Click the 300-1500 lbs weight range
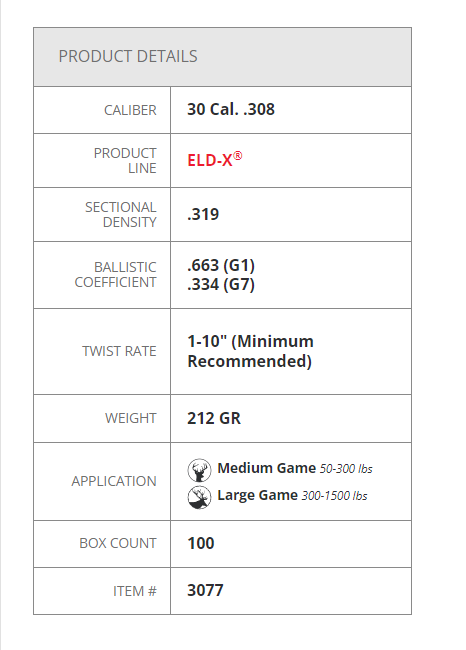Image resolution: width=466 pixels, height=650 pixels. click(x=334, y=496)
